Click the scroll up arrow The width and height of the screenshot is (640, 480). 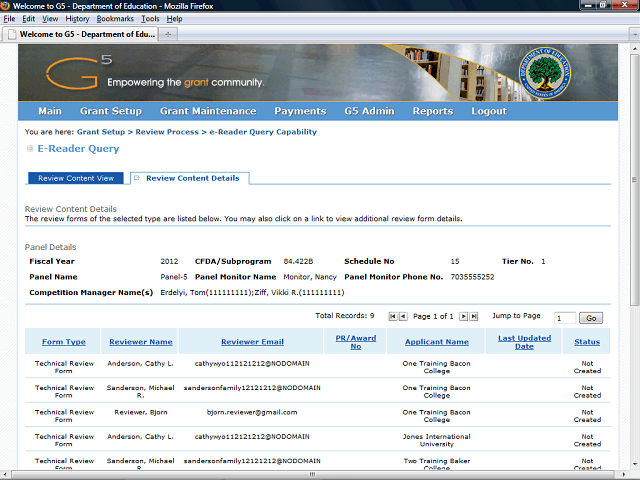coord(634,47)
